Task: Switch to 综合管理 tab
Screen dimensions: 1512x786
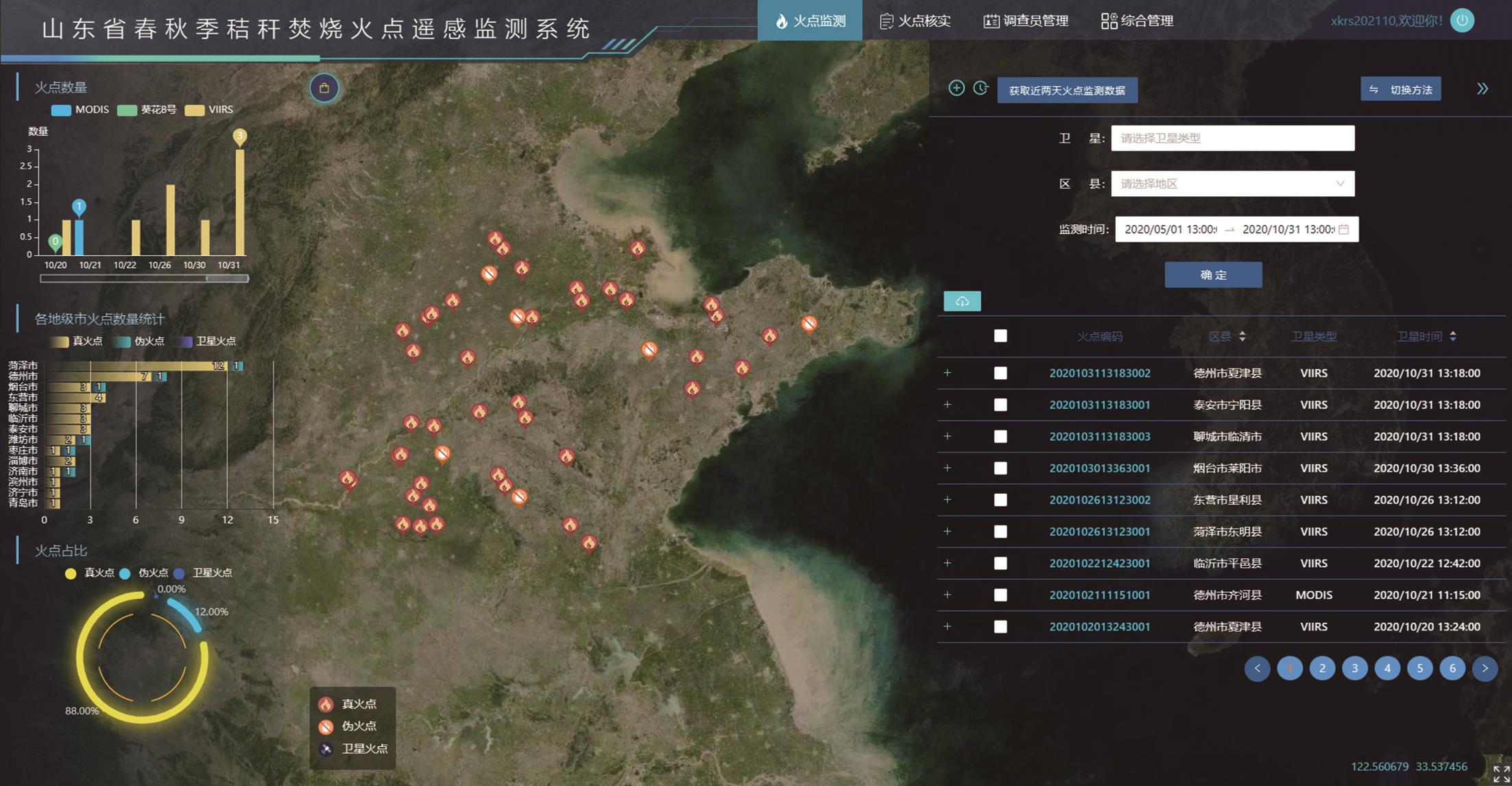Action: coord(1137,21)
